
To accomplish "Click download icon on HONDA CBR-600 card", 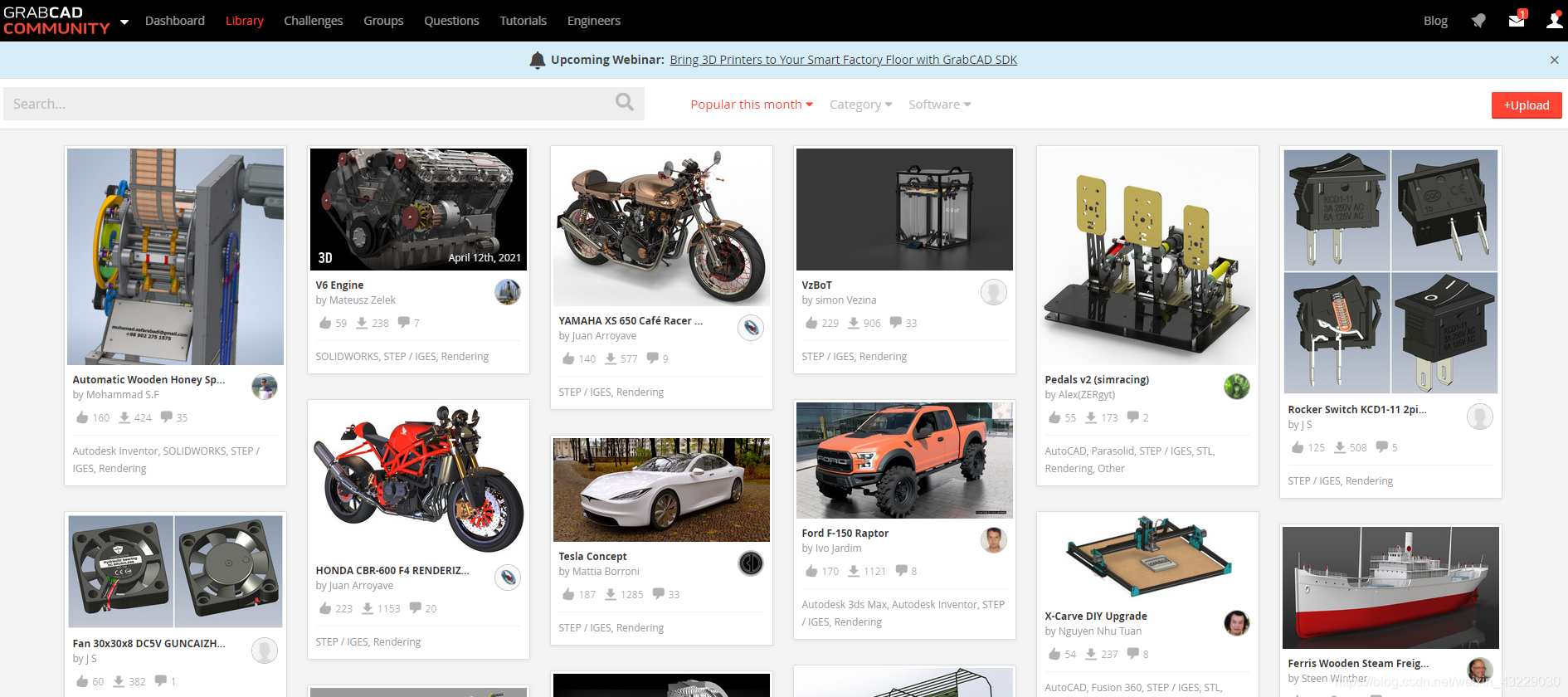I will 368,608.
